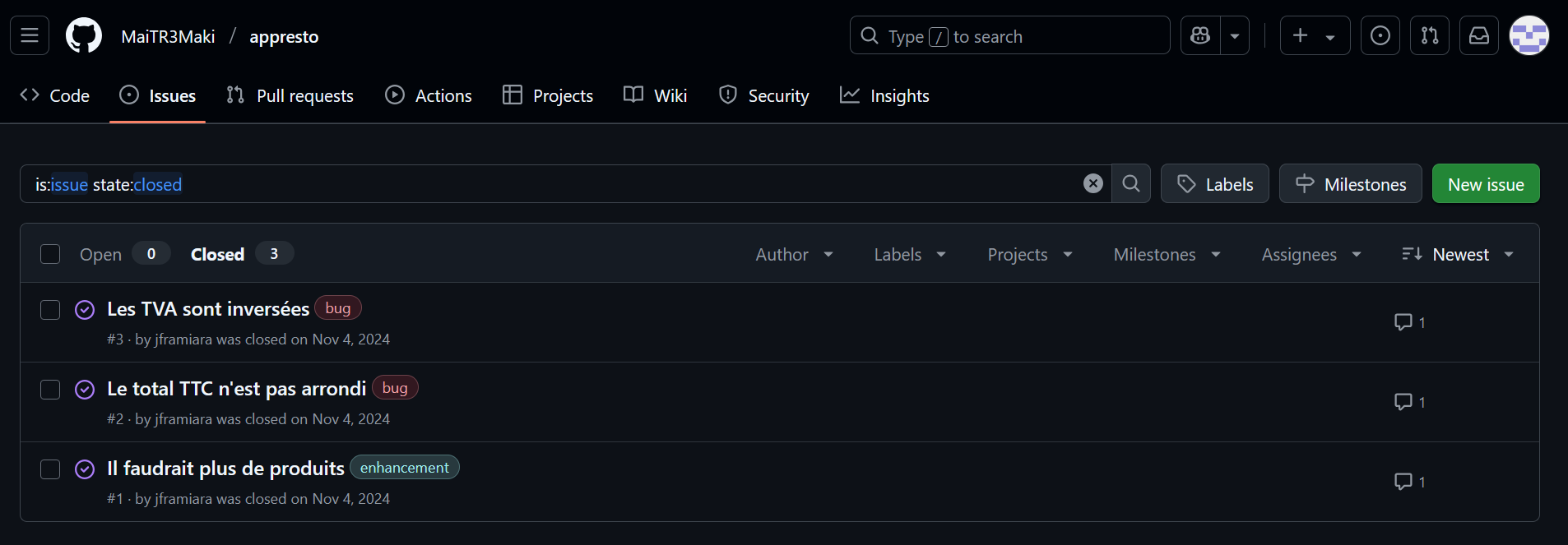Click the enhancement label badge
Viewport: 1568px width, 545px height.
(404, 468)
